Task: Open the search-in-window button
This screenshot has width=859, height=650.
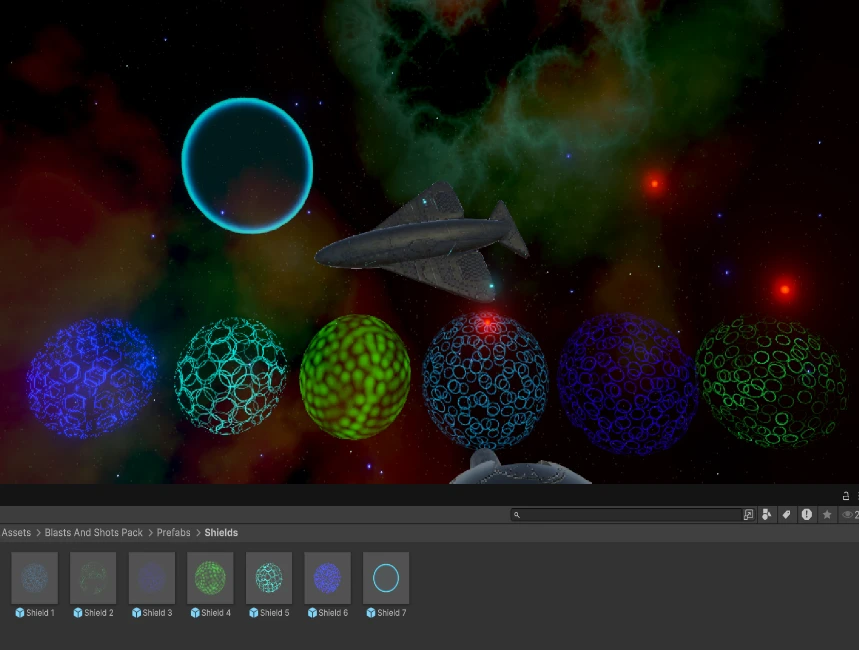Action: pyautogui.click(x=748, y=515)
